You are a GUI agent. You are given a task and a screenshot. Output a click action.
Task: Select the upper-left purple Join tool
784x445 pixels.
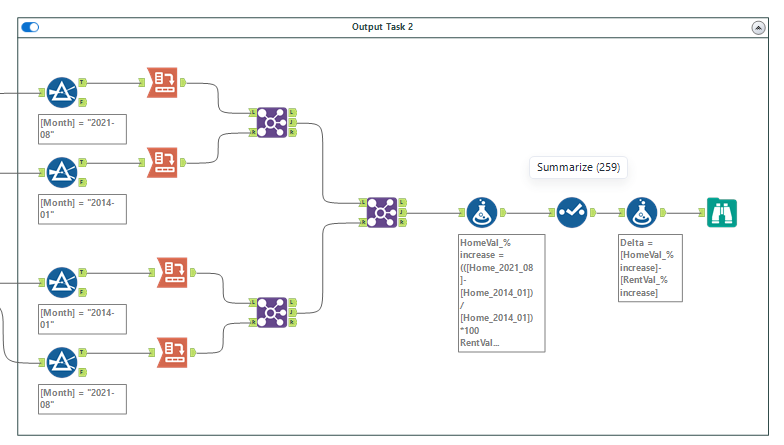click(x=272, y=122)
